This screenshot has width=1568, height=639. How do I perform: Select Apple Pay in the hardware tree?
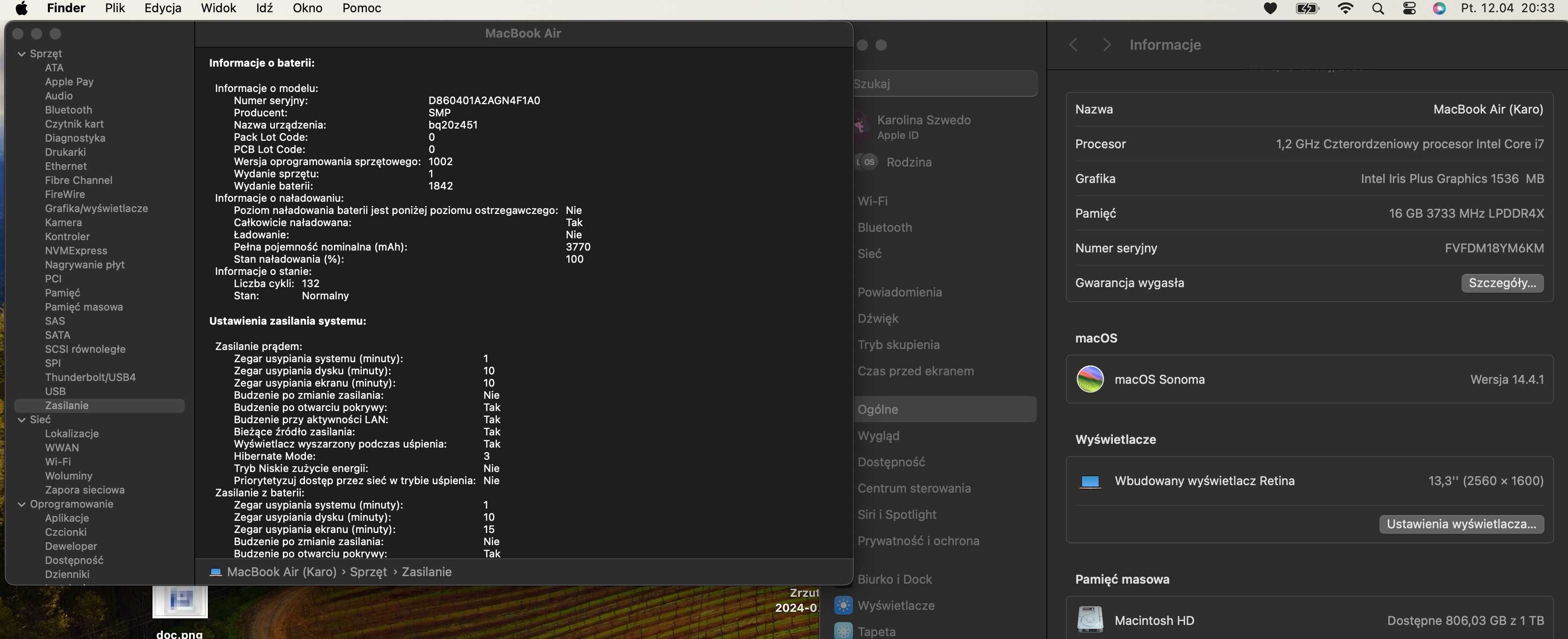click(x=69, y=82)
